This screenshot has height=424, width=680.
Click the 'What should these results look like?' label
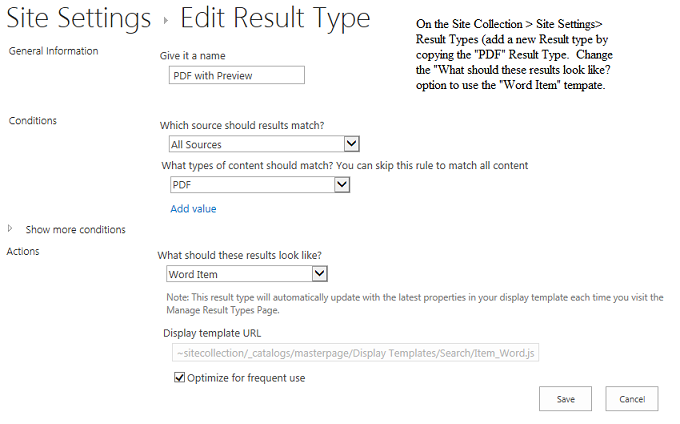[238, 255]
